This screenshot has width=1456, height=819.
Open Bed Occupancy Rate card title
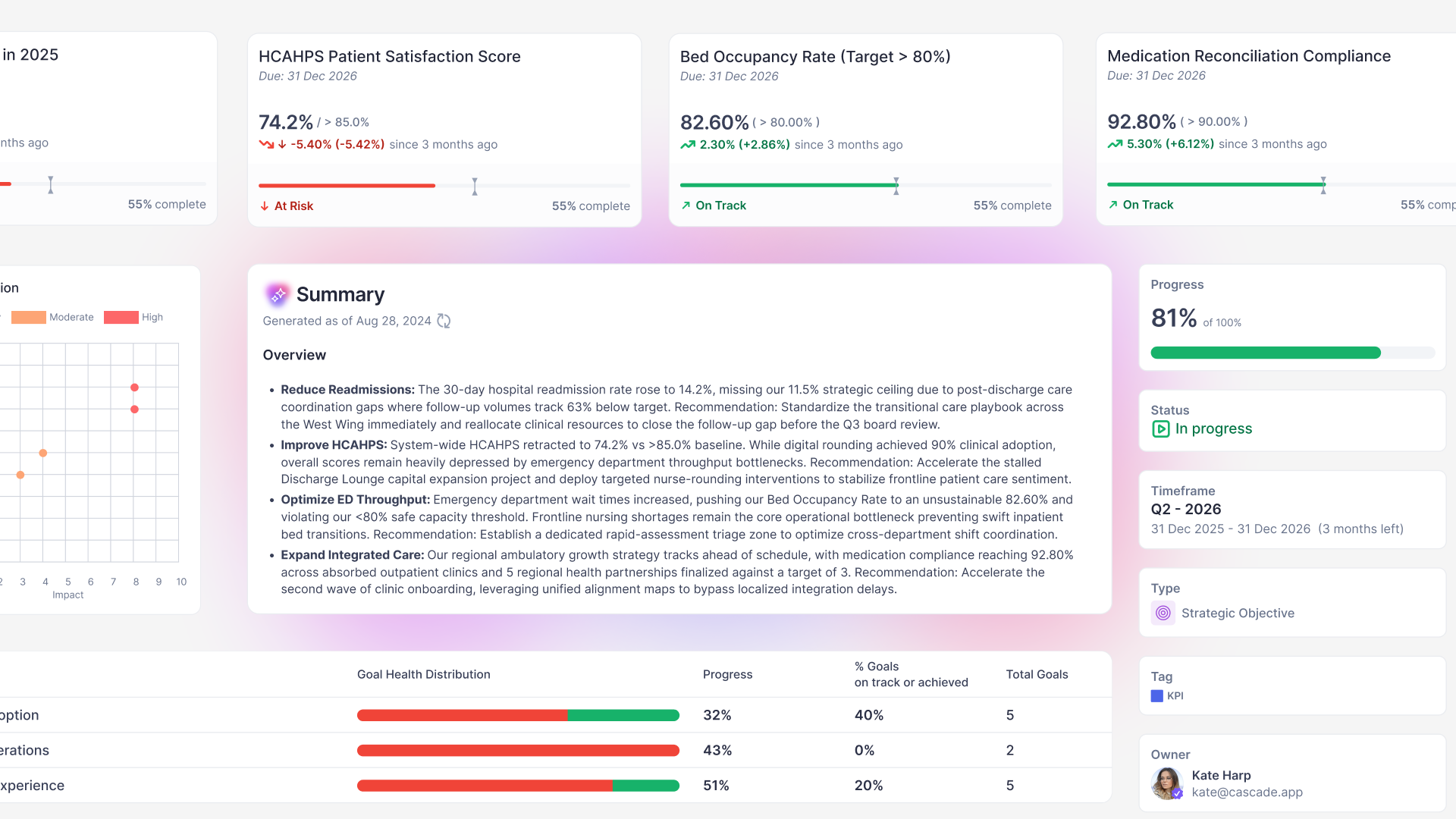coord(815,57)
